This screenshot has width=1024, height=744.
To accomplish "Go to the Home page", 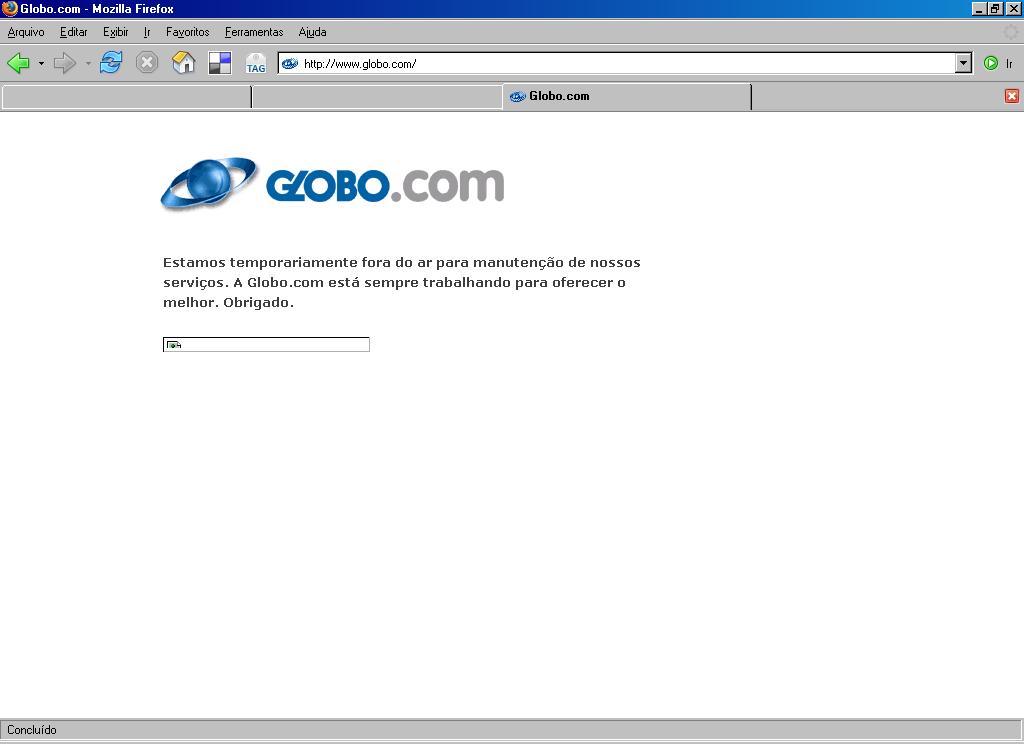I will (184, 63).
